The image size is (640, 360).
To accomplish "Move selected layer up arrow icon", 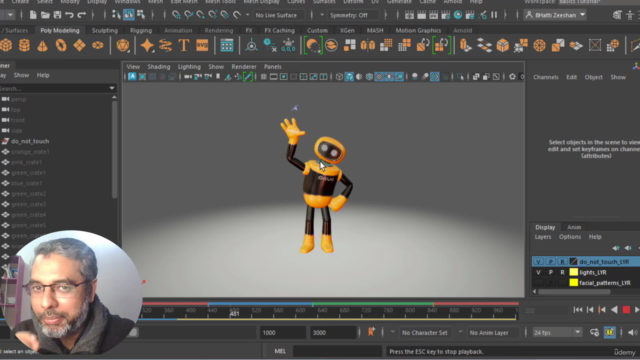I will tap(616, 248).
